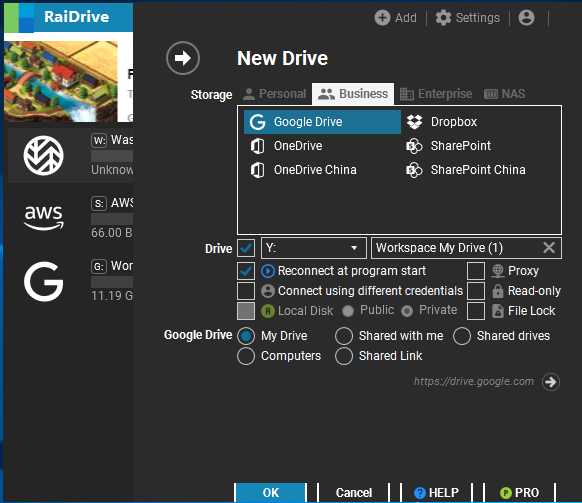Open HELP button

click(436, 492)
